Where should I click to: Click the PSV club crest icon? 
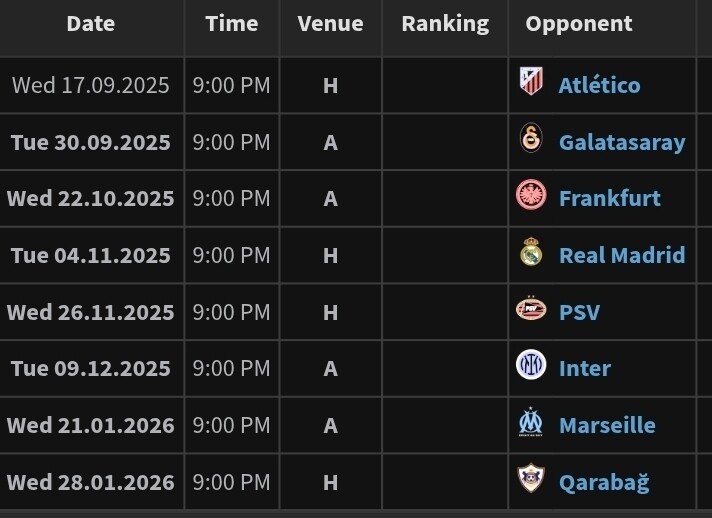pos(531,310)
